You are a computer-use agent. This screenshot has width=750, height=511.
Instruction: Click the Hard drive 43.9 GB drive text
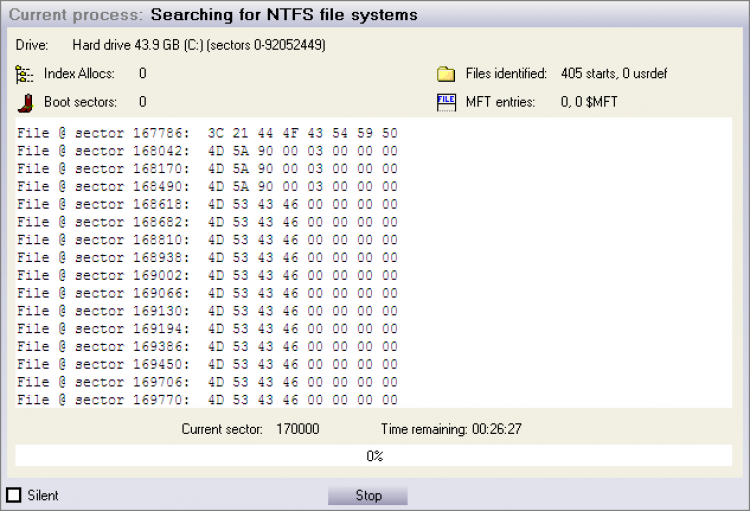click(198, 45)
